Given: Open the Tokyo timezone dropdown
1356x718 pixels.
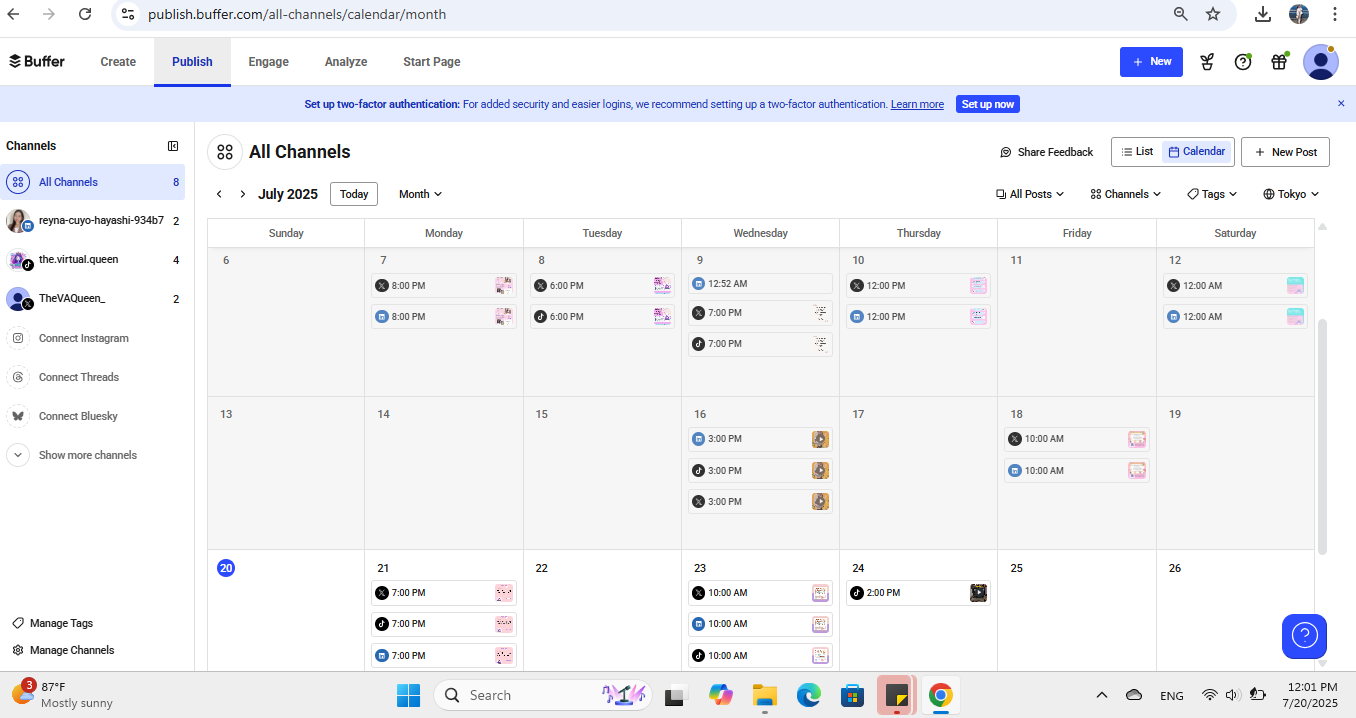Looking at the screenshot, I should point(1291,194).
